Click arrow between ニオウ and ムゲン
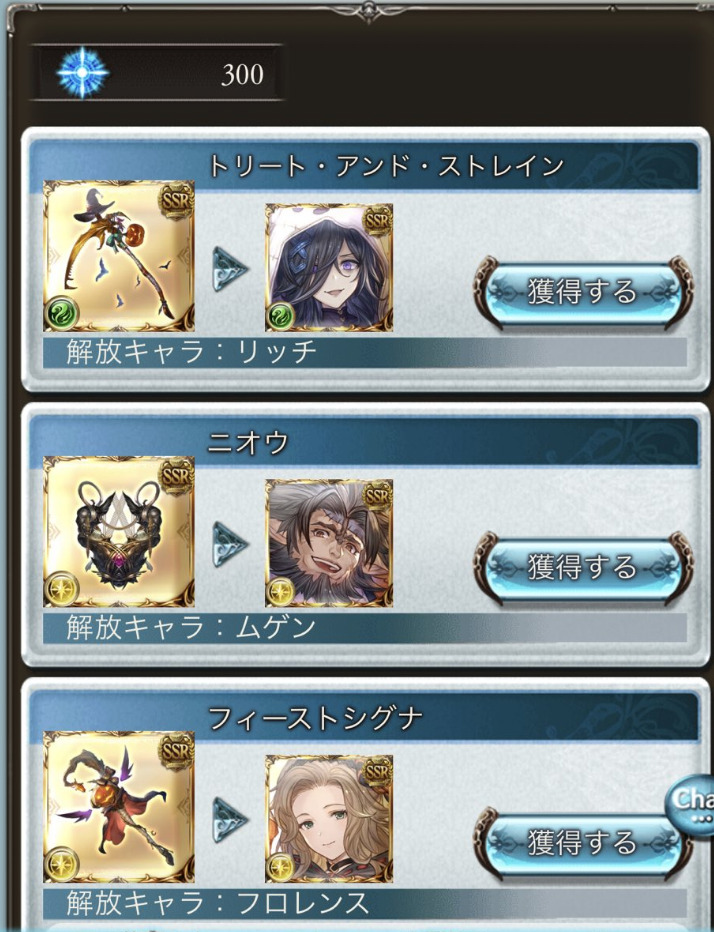 (x=230, y=544)
